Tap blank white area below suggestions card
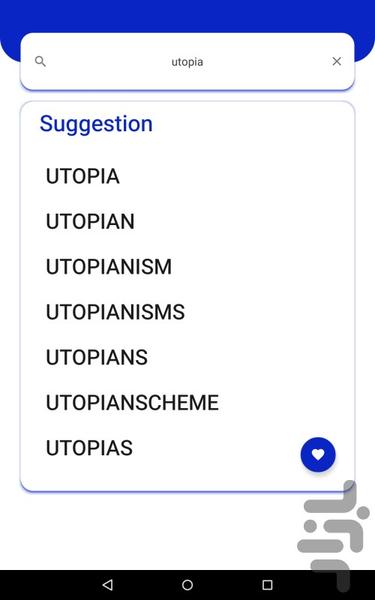 (x=153, y=532)
